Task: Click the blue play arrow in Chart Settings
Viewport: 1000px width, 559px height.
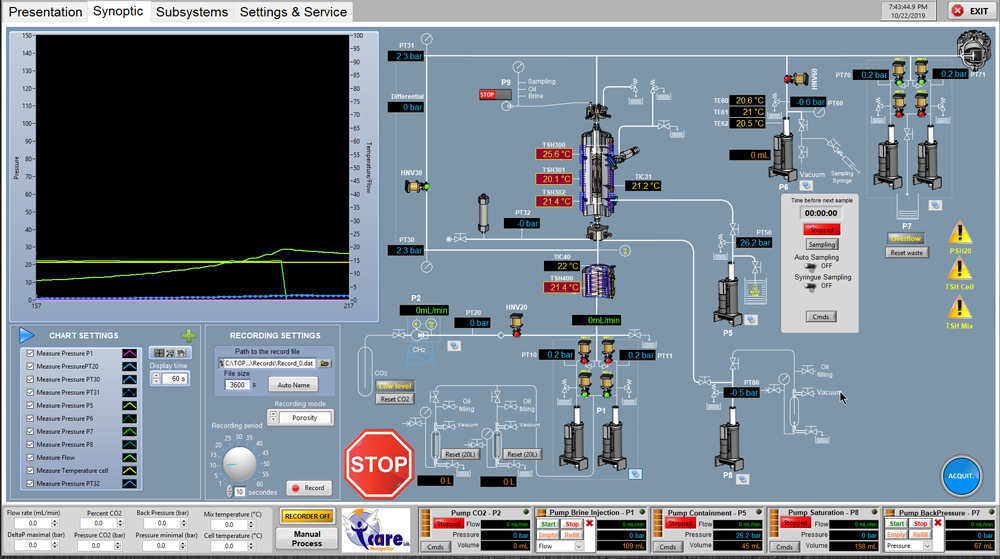Action: click(x=26, y=335)
